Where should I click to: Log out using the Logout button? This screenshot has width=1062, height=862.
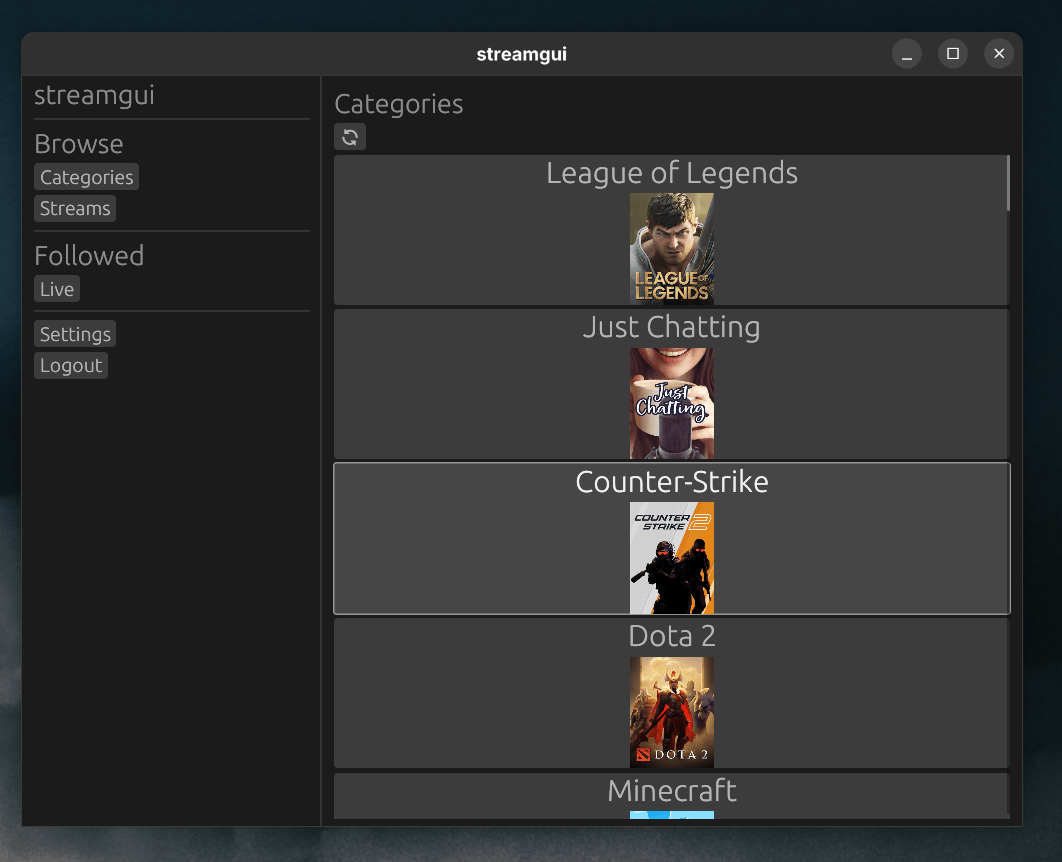pos(71,365)
